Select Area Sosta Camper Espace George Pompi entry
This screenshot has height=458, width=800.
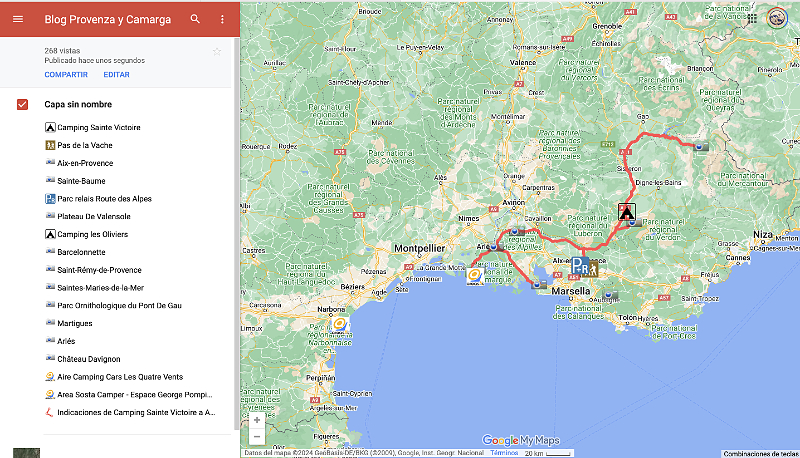tap(135, 395)
